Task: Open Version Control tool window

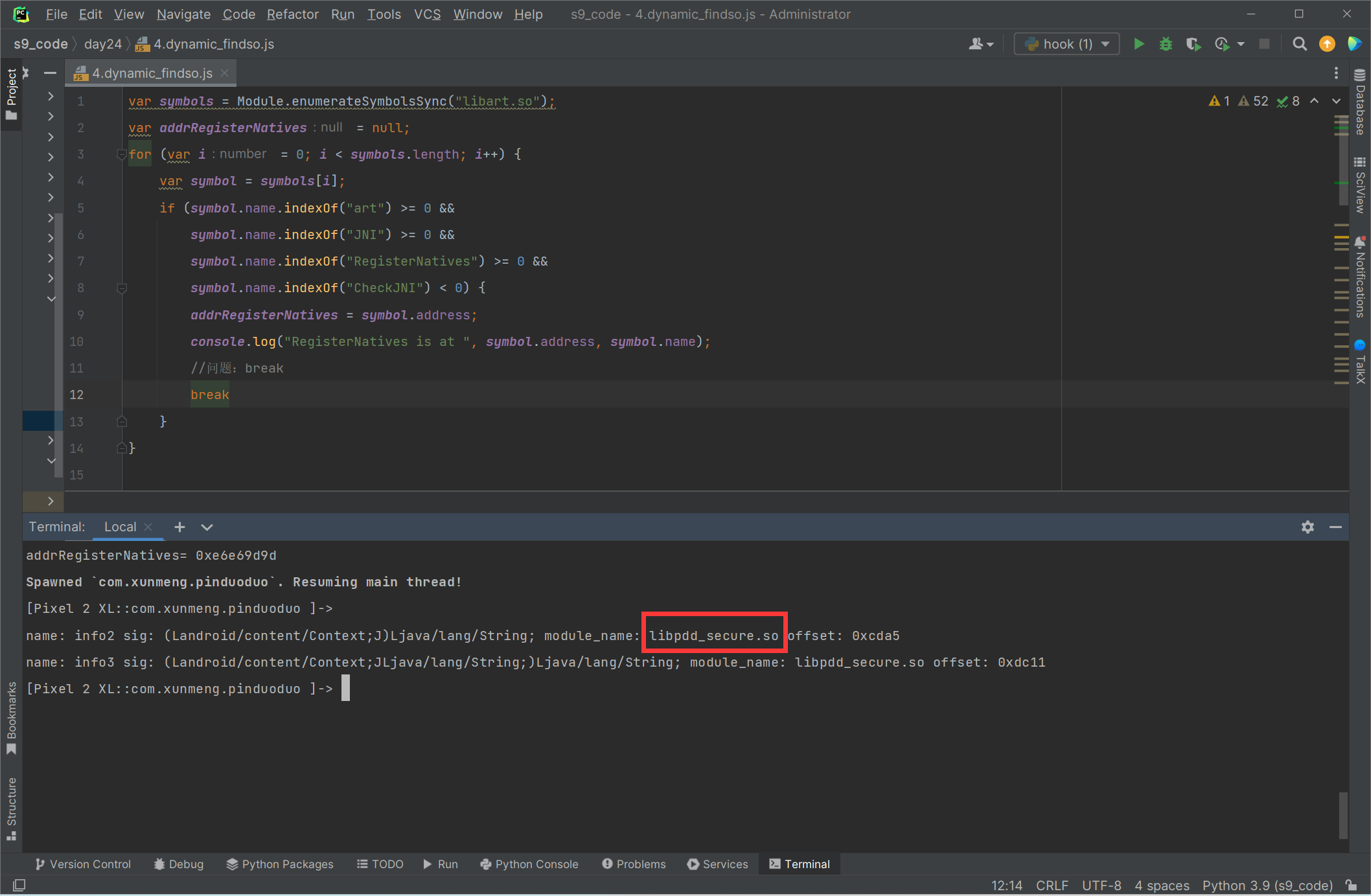Action: 84,864
